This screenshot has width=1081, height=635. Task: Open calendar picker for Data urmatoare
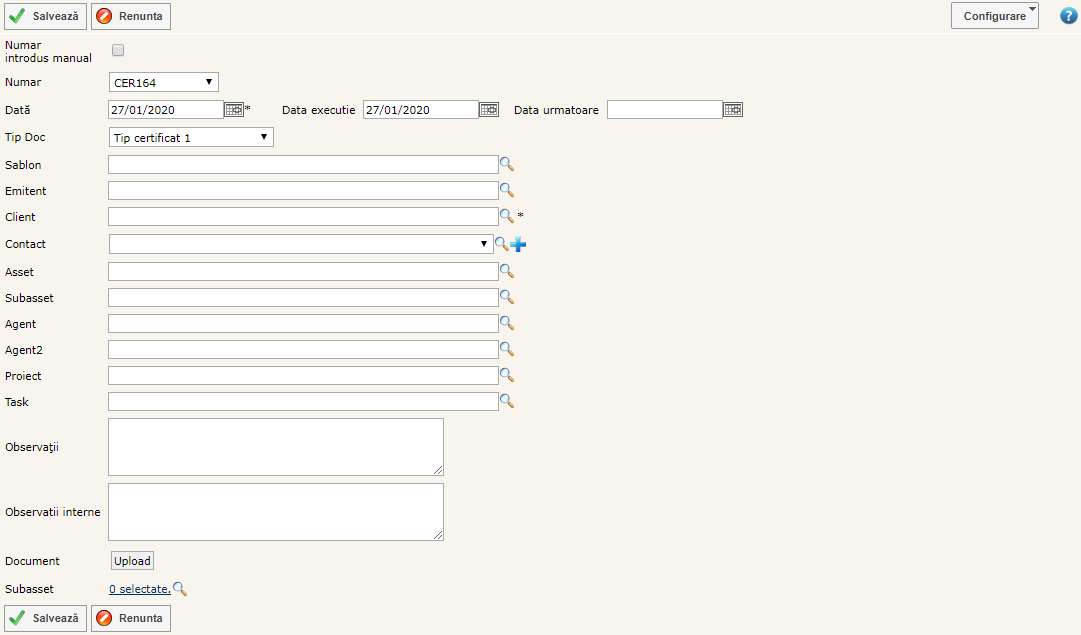point(733,110)
